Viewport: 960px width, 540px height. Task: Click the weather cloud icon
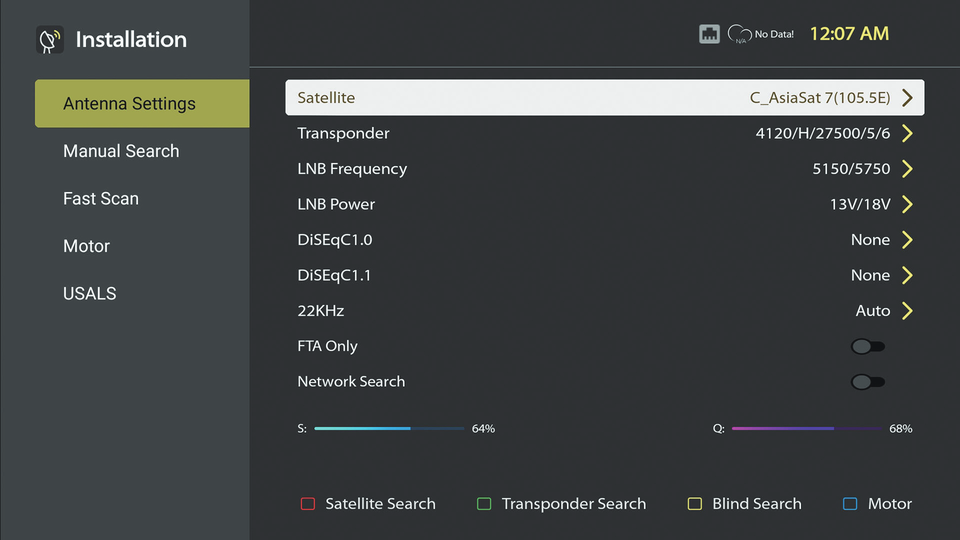(x=739, y=34)
